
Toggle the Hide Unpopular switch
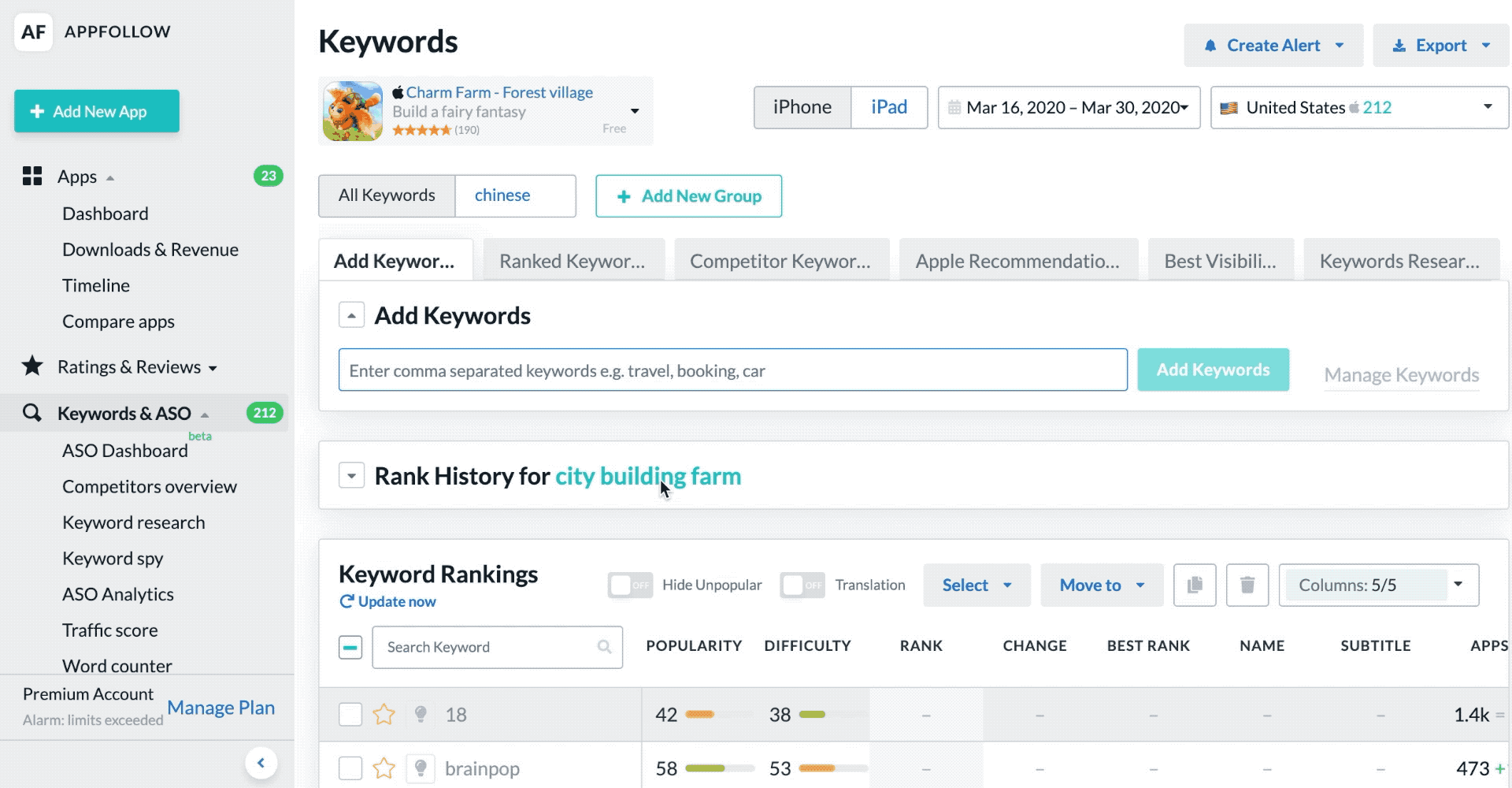(x=630, y=585)
